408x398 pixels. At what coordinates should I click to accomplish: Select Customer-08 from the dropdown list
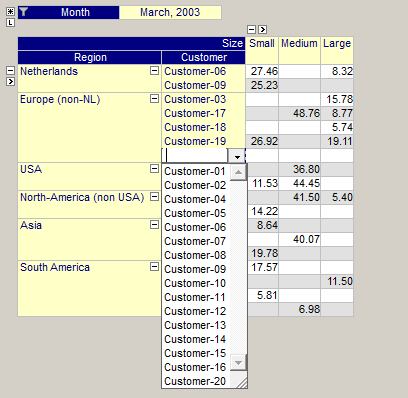[195, 255]
